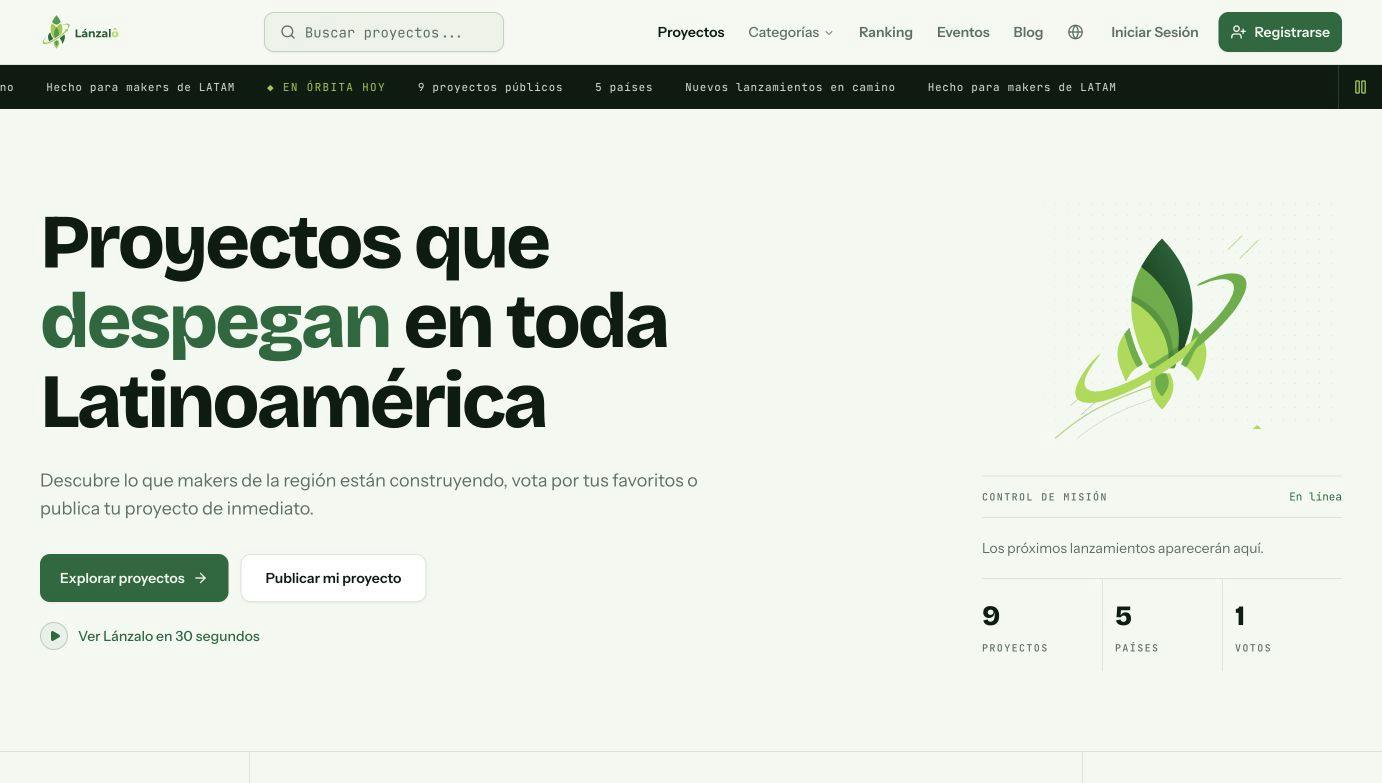
Task: Click the search magnifier icon
Action: [x=288, y=32]
